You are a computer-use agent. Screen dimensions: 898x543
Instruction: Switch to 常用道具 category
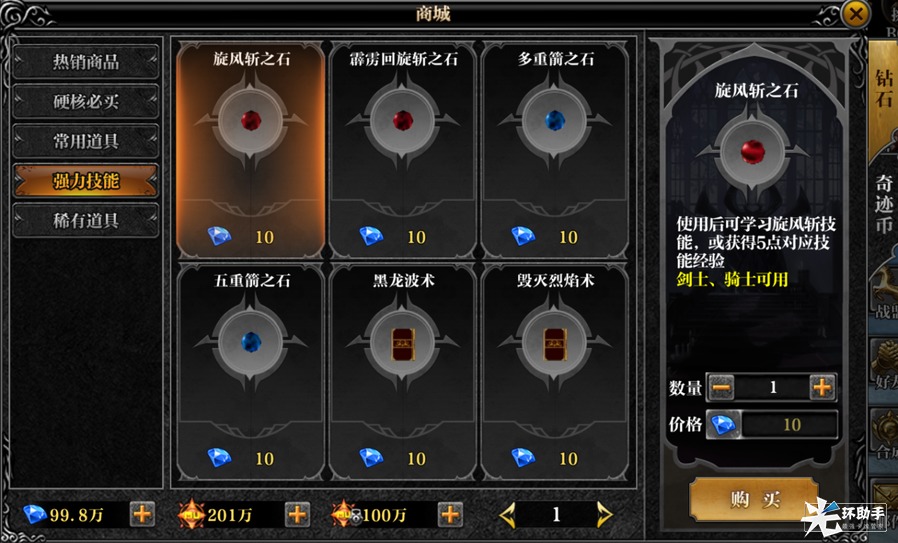coord(86,141)
